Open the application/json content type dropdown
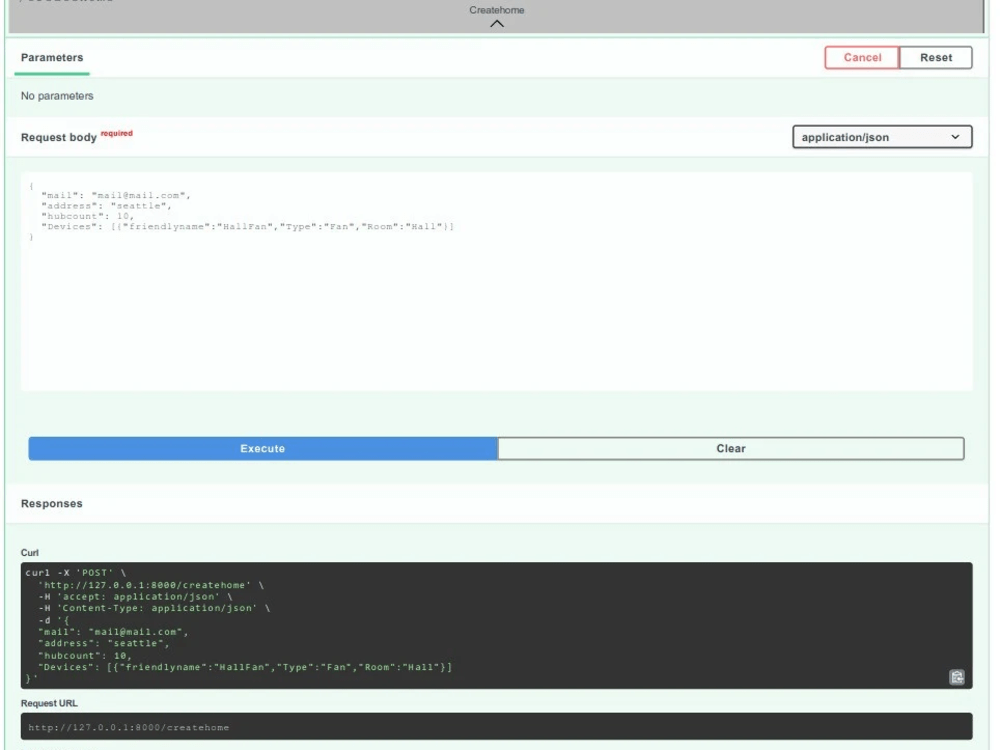 pyautogui.click(x=882, y=137)
